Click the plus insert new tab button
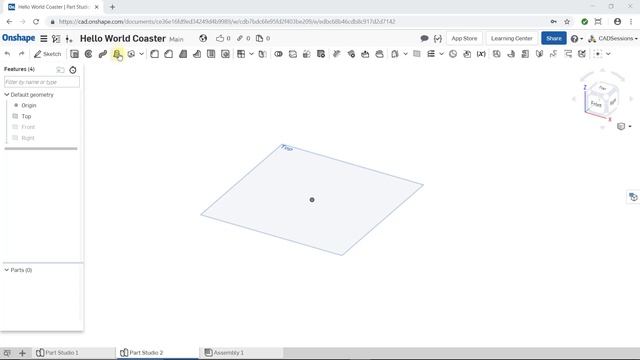Screen dimensions: 640x360 pos(22,353)
